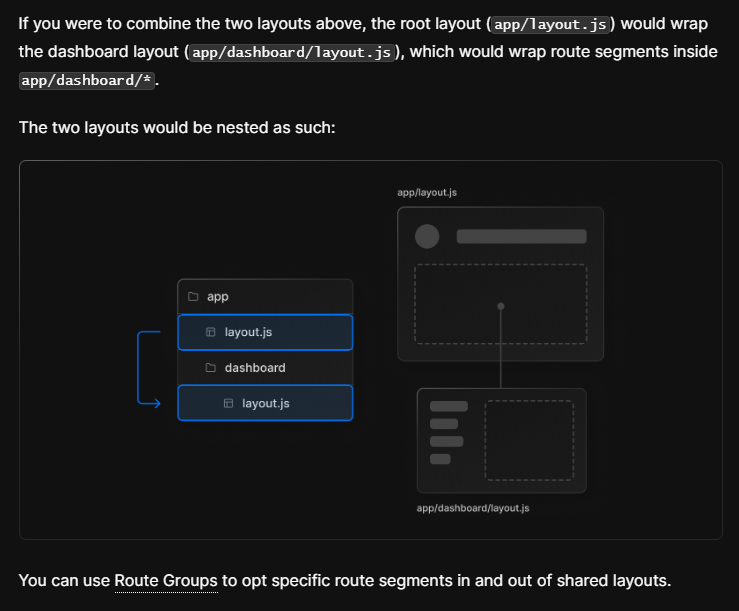Image resolution: width=739 pixels, height=611 pixels.
Task: Click the avatar circle in root layout mockup
Action: pos(427,236)
